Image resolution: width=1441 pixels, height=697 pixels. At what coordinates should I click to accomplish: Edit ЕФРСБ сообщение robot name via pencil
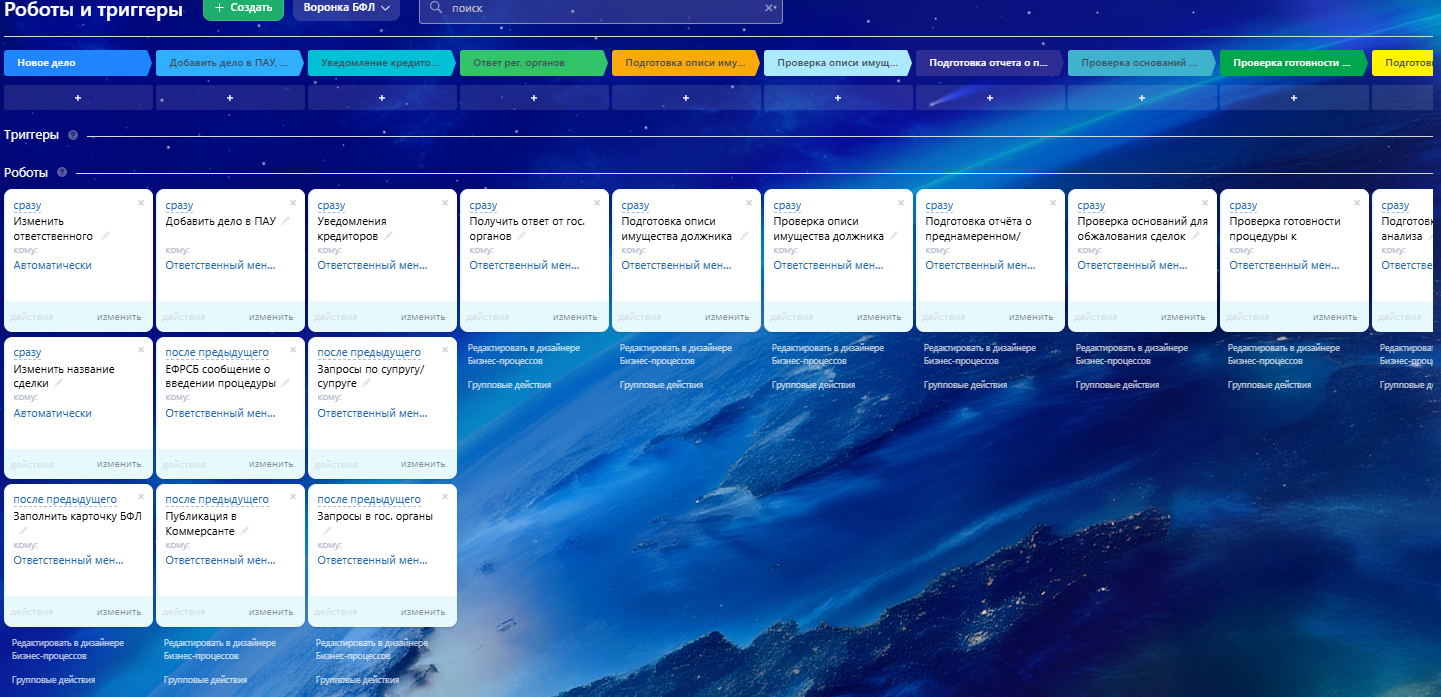[x=286, y=383]
